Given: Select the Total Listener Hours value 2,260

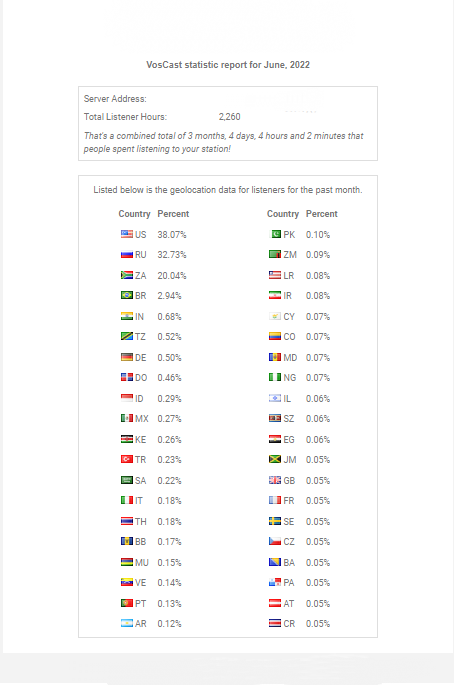Looking at the screenshot, I should 229,117.
